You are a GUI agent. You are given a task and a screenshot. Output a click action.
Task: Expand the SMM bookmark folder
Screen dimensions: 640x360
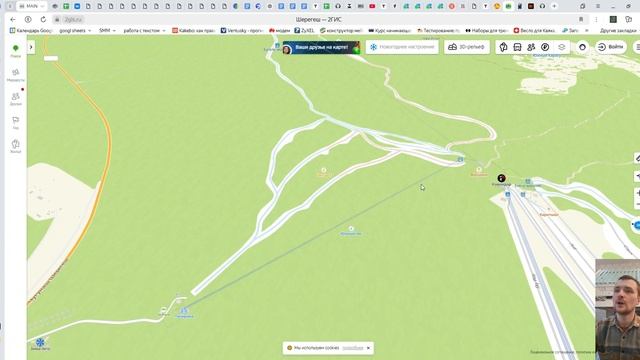coord(107,31)
